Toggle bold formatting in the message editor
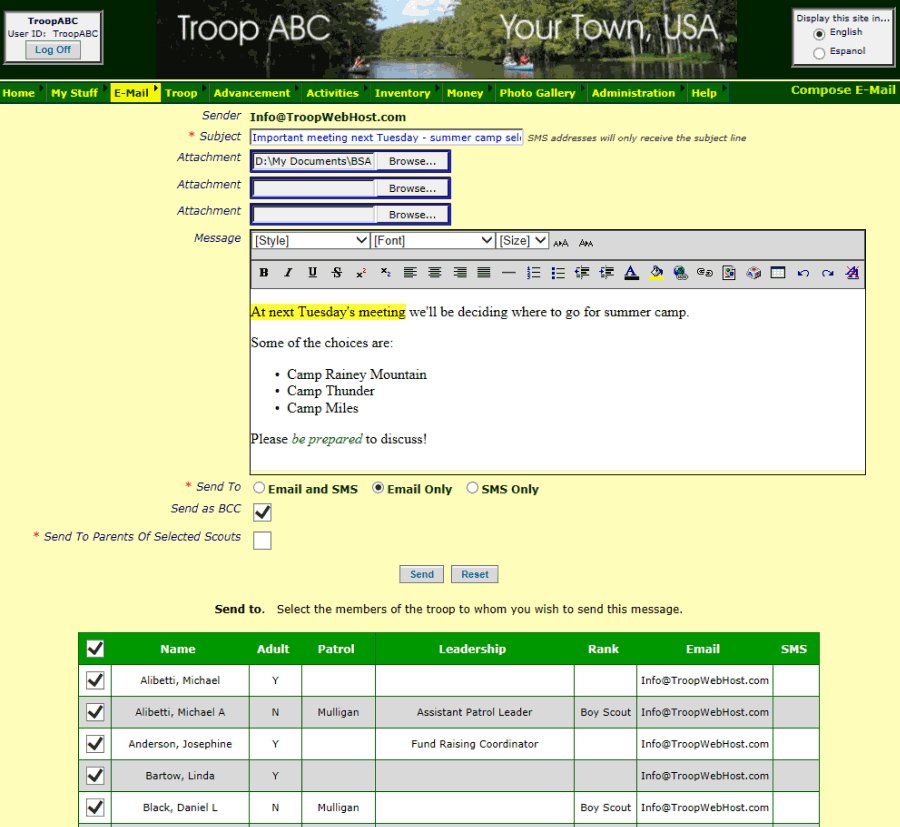 (x=263, y=273)
